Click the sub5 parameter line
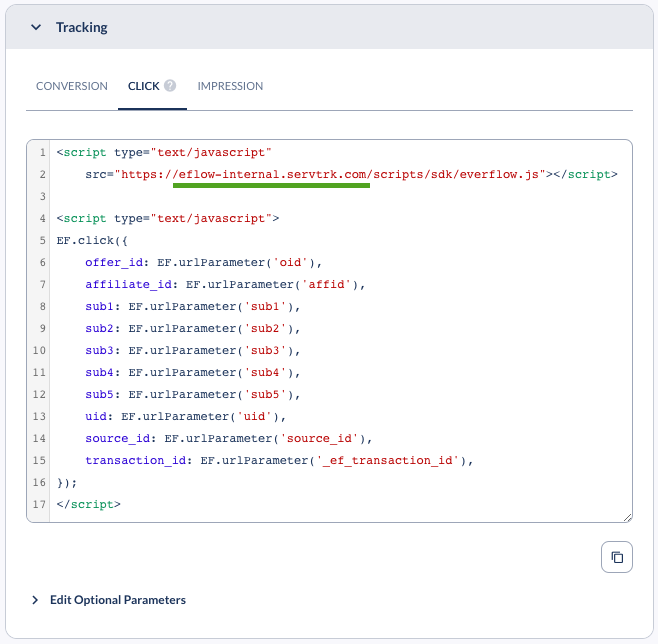This screenshot has height=644, width=658. (193, 395)
